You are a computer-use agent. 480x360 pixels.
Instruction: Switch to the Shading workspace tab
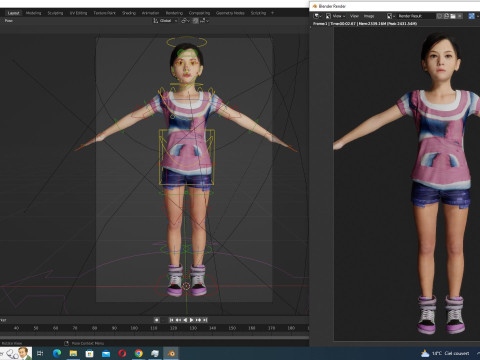[x=129, y=13]
